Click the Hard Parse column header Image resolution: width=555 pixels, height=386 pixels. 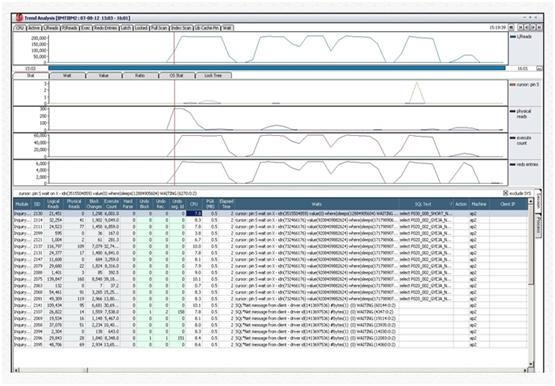pyautogui.click(x=128, y=204)
